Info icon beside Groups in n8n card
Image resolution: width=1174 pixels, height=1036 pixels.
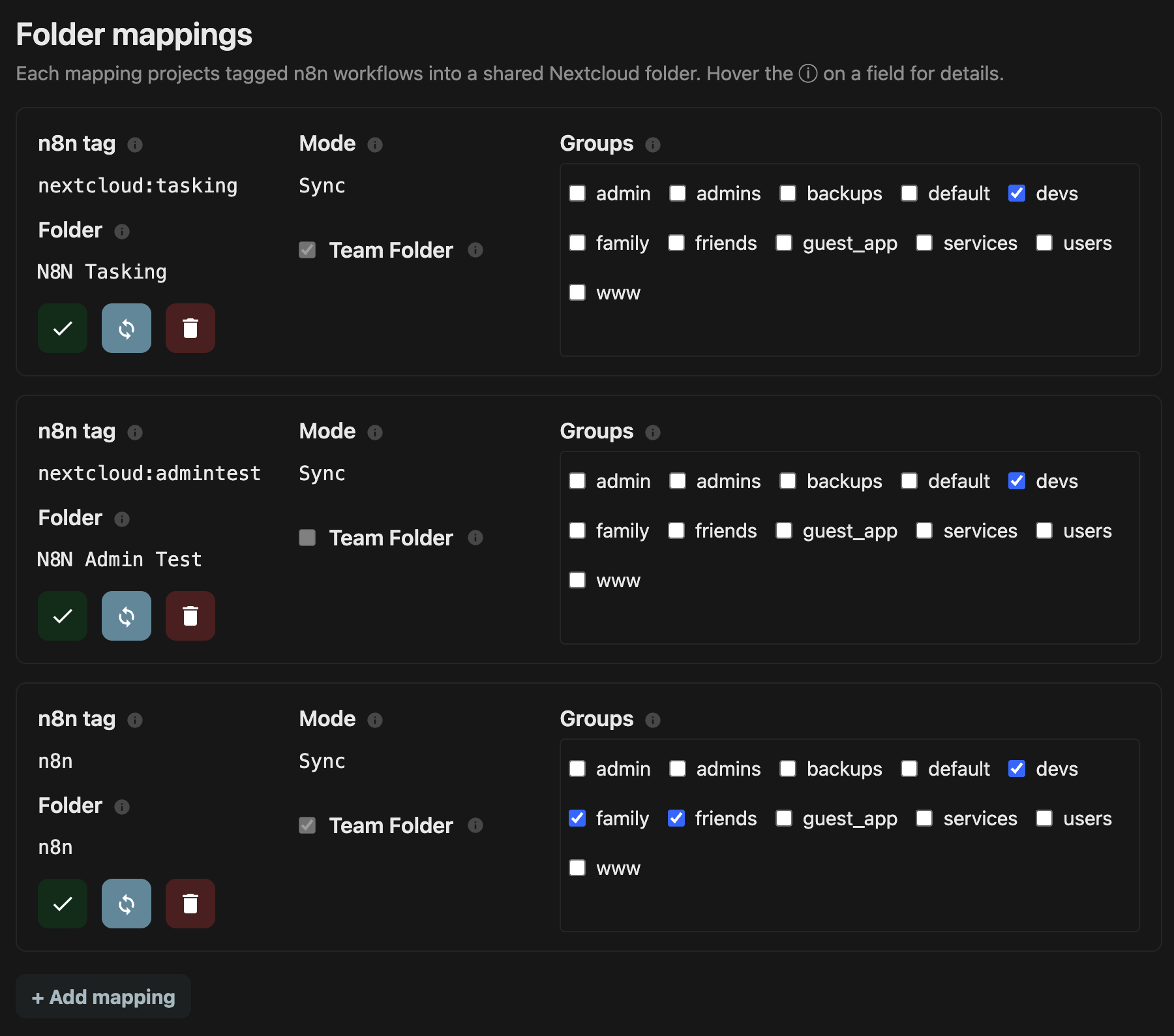653,720
